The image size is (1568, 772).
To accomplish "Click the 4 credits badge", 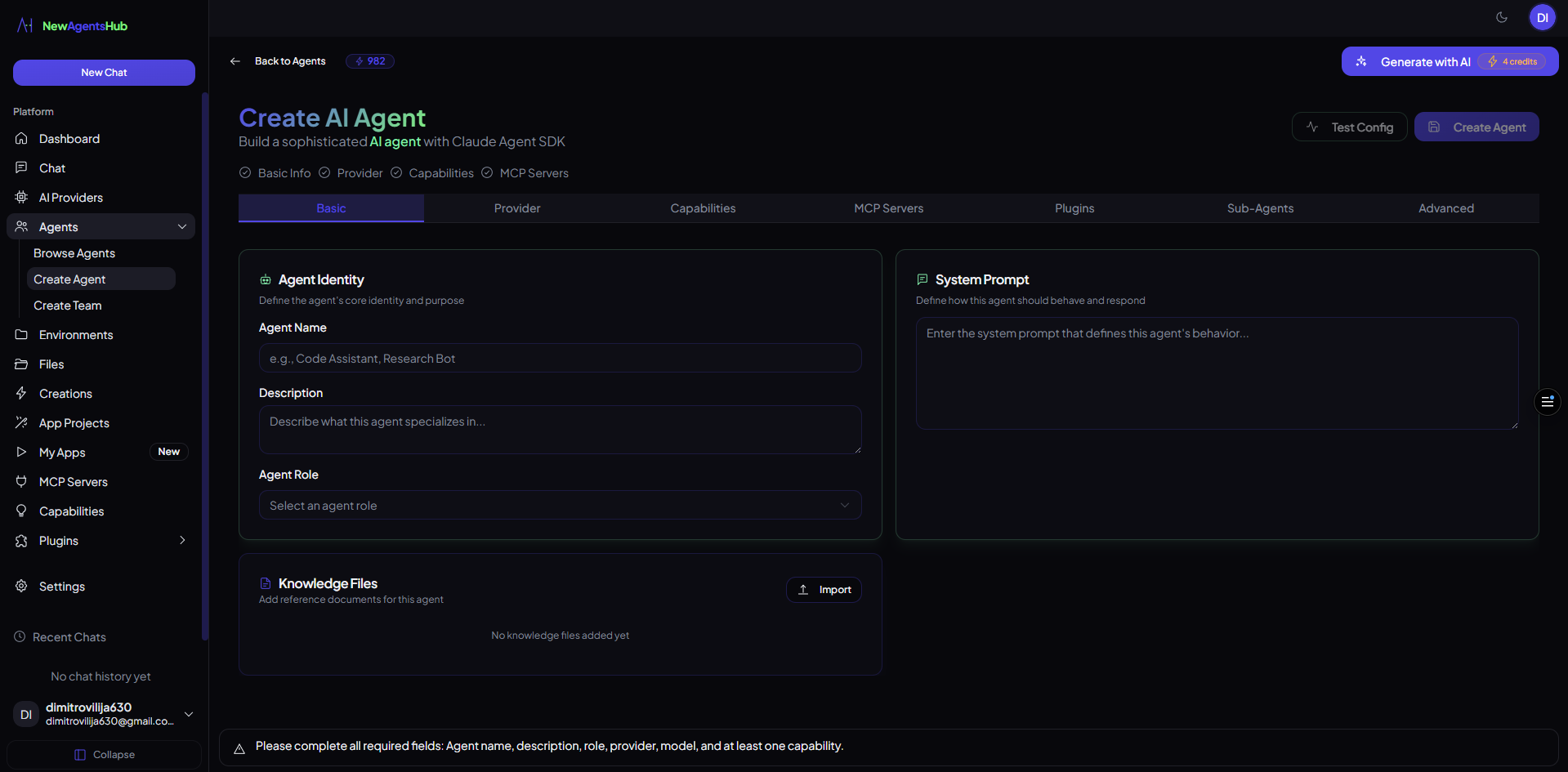I will [x=1512, y=62].
